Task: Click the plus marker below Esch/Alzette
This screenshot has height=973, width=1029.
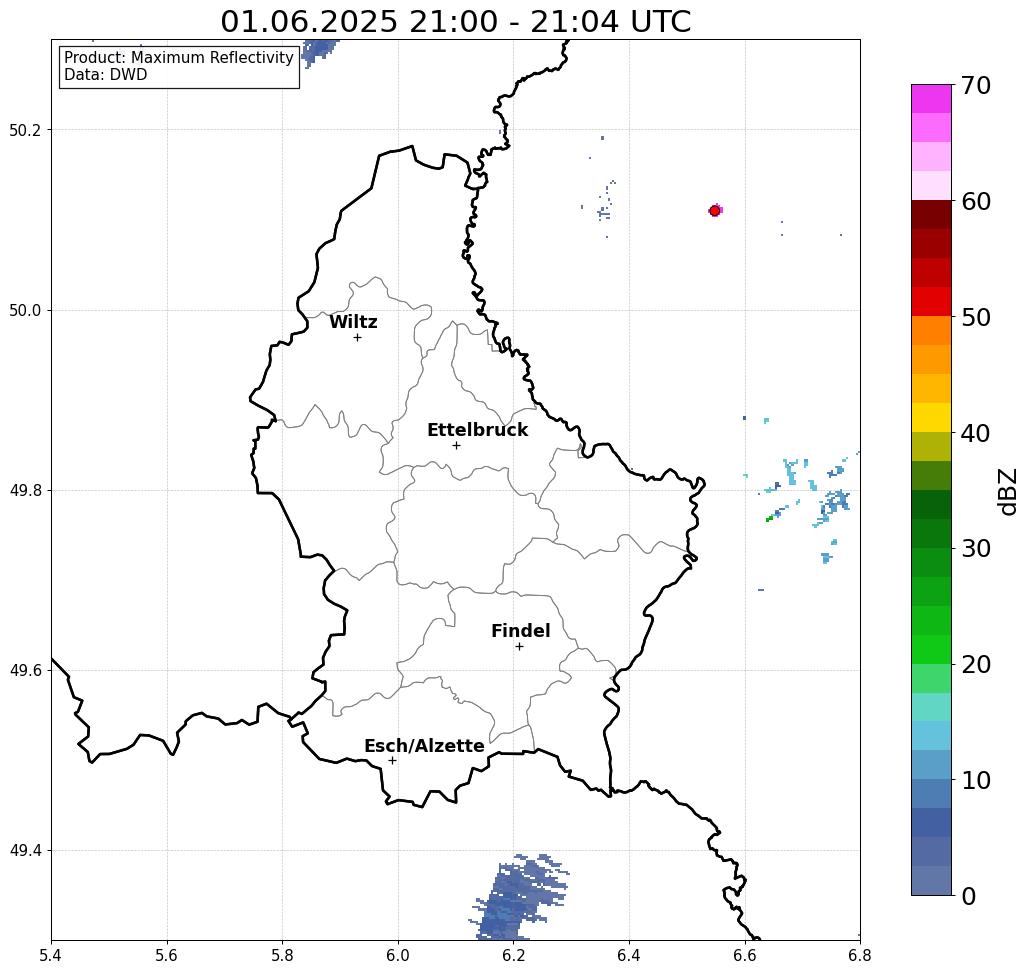Action: point(392,761)
